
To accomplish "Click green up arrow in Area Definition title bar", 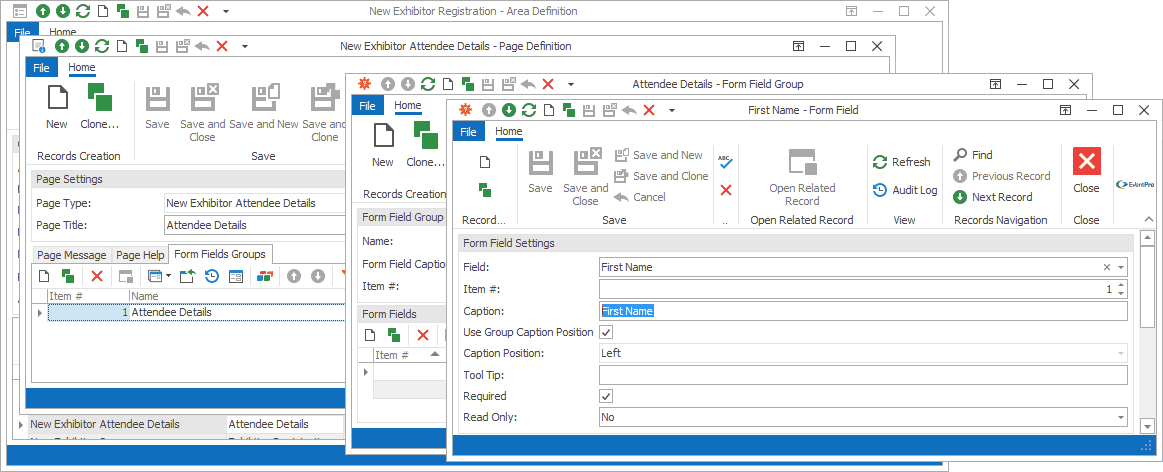I will pyautogui.click(x=43, y=11).
